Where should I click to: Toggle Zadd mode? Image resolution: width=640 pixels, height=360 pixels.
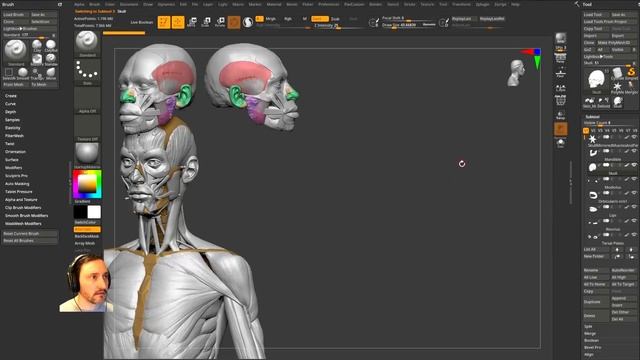(x=320, y=19)
